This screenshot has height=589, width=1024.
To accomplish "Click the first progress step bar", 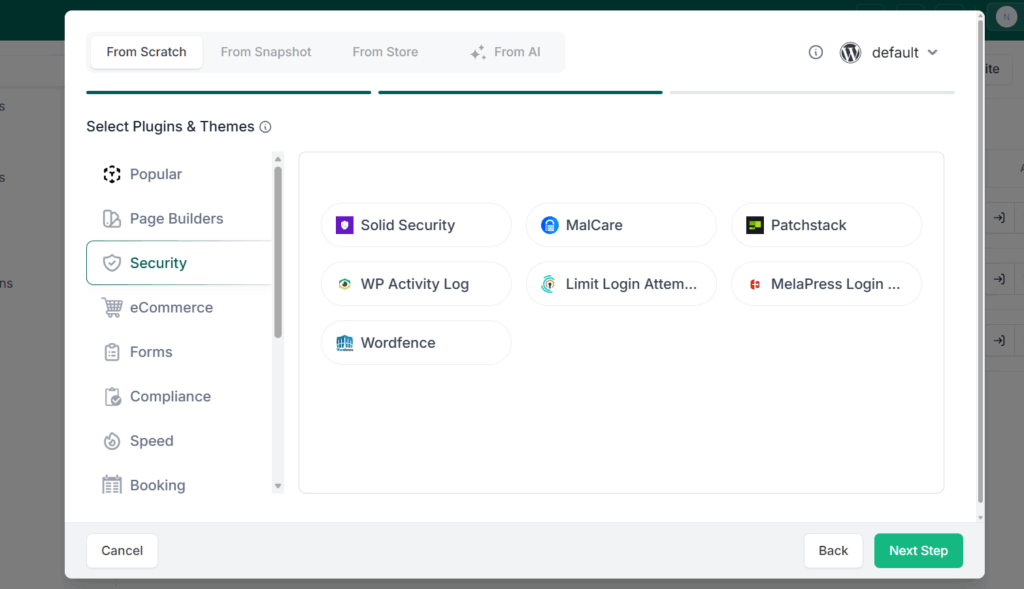I will 229,93.
